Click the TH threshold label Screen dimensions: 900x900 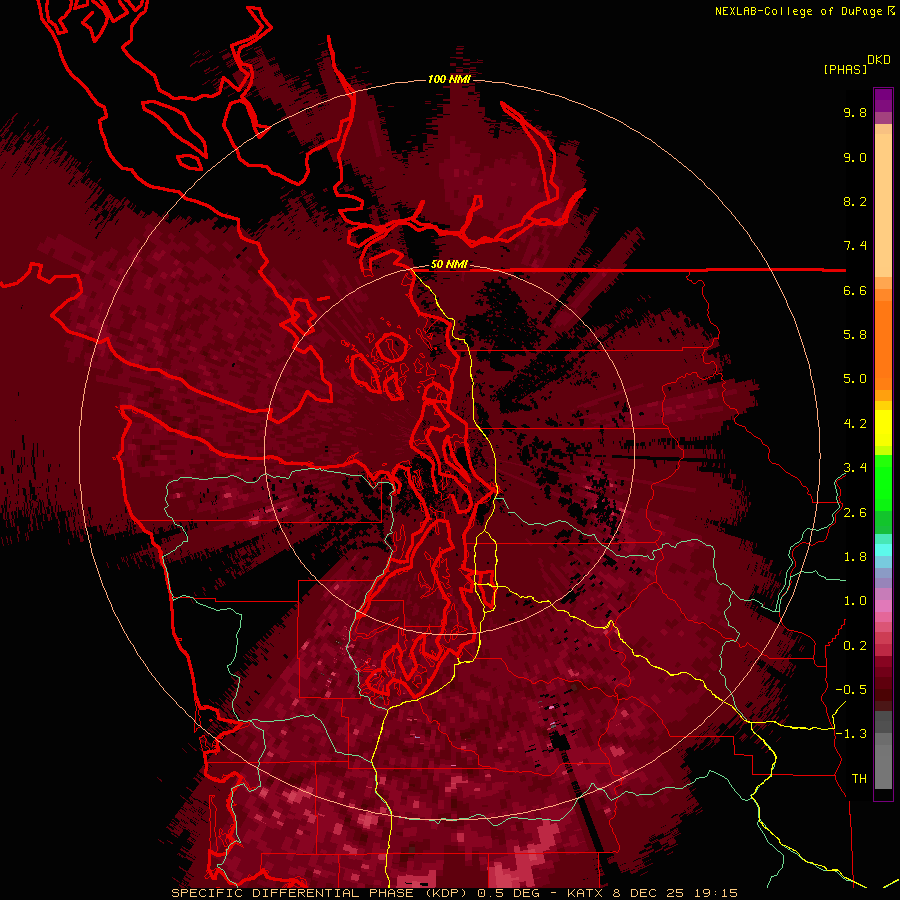point(859,779)
